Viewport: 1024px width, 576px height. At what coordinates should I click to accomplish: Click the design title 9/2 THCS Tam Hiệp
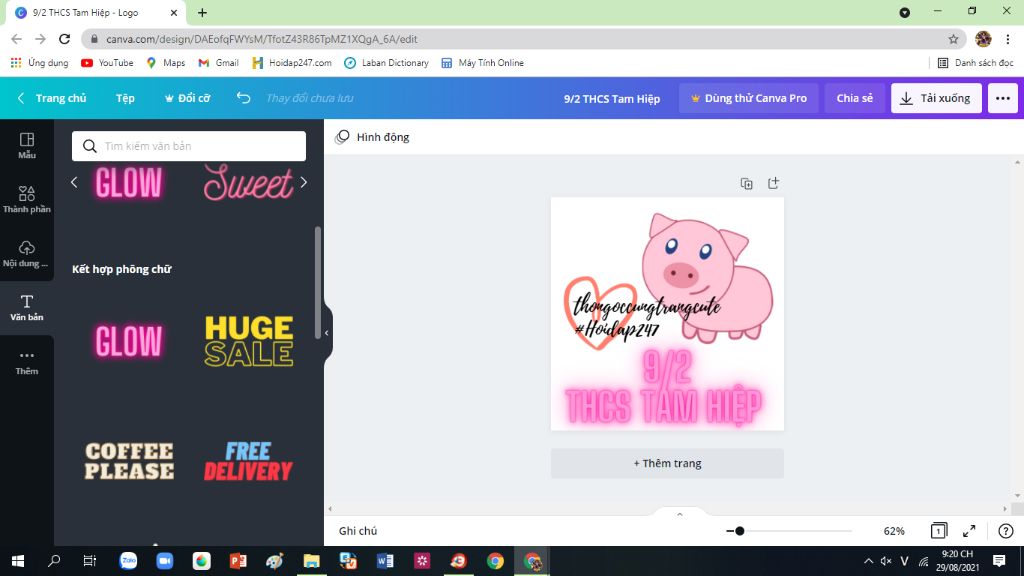tap(612, 99)
